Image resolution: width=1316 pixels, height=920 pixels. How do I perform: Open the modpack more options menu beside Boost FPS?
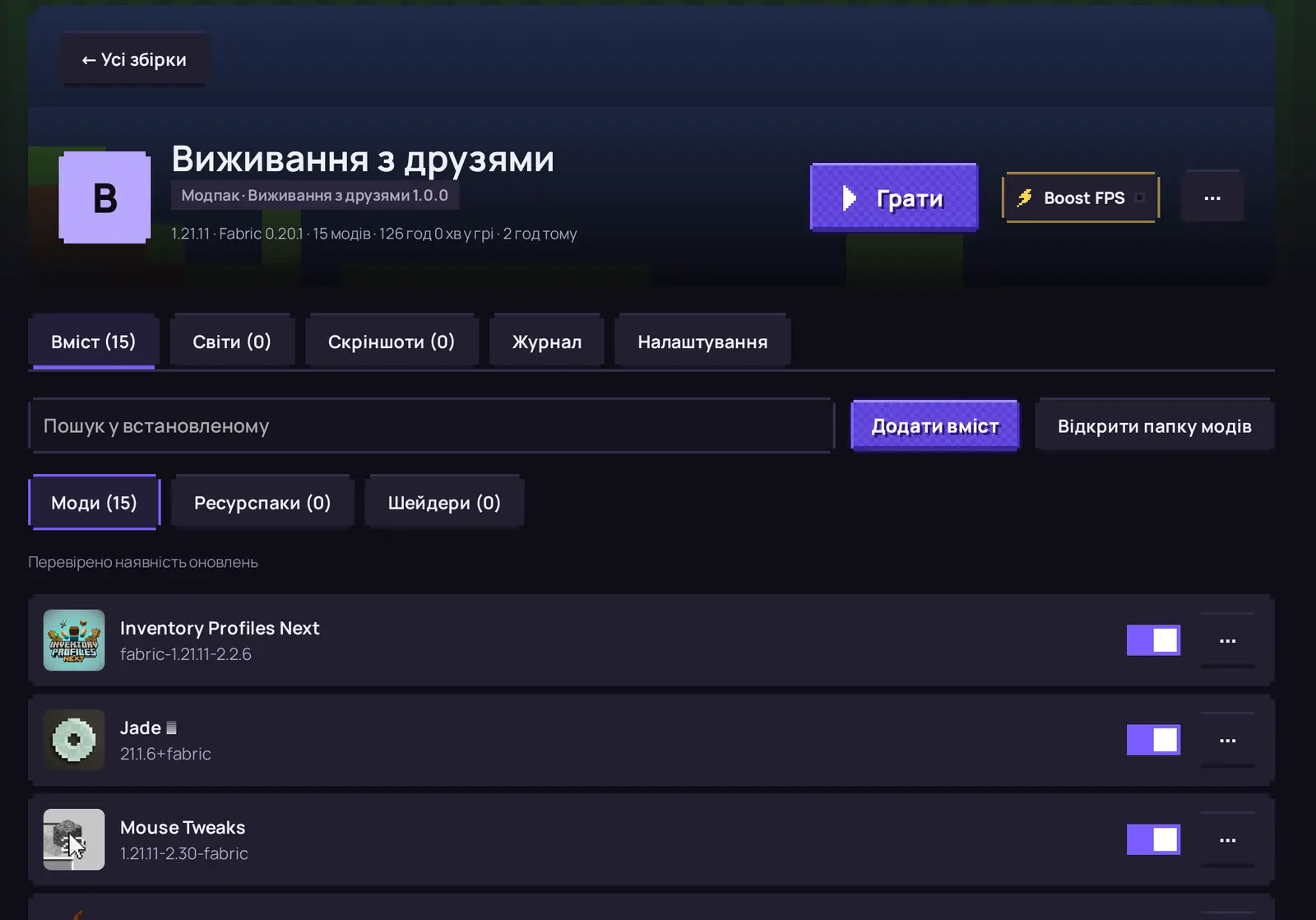(1212, 197)
